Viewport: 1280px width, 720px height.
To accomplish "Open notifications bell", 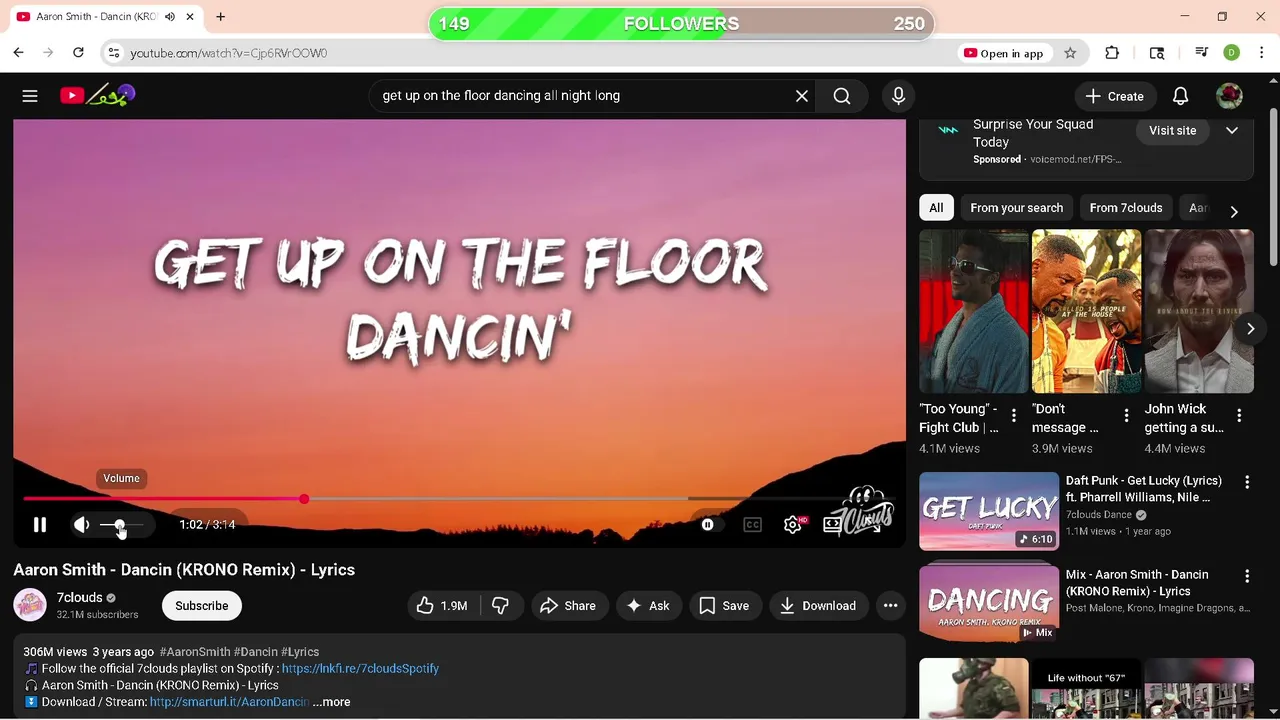I will 1180,96.
